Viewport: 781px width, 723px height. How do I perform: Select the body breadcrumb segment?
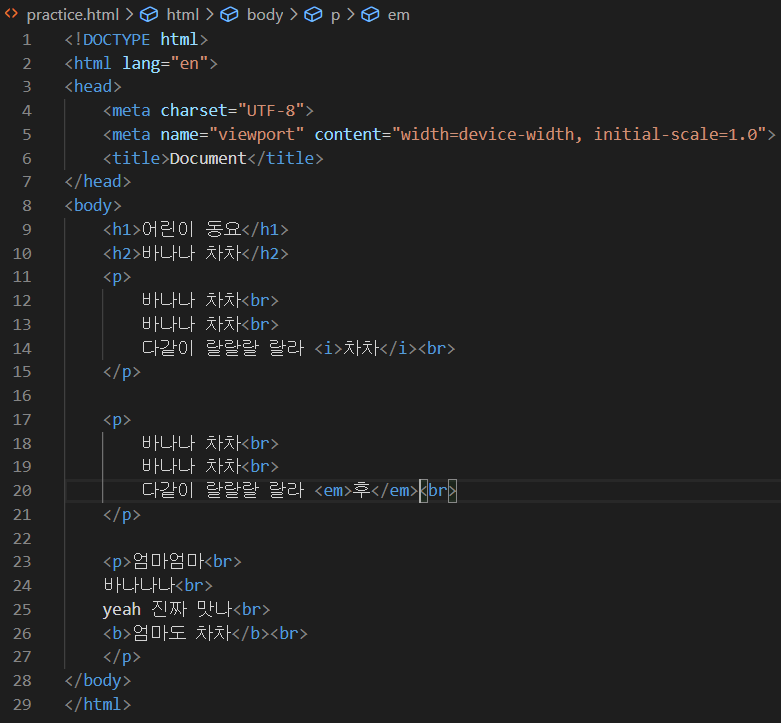tap(265, 15)
